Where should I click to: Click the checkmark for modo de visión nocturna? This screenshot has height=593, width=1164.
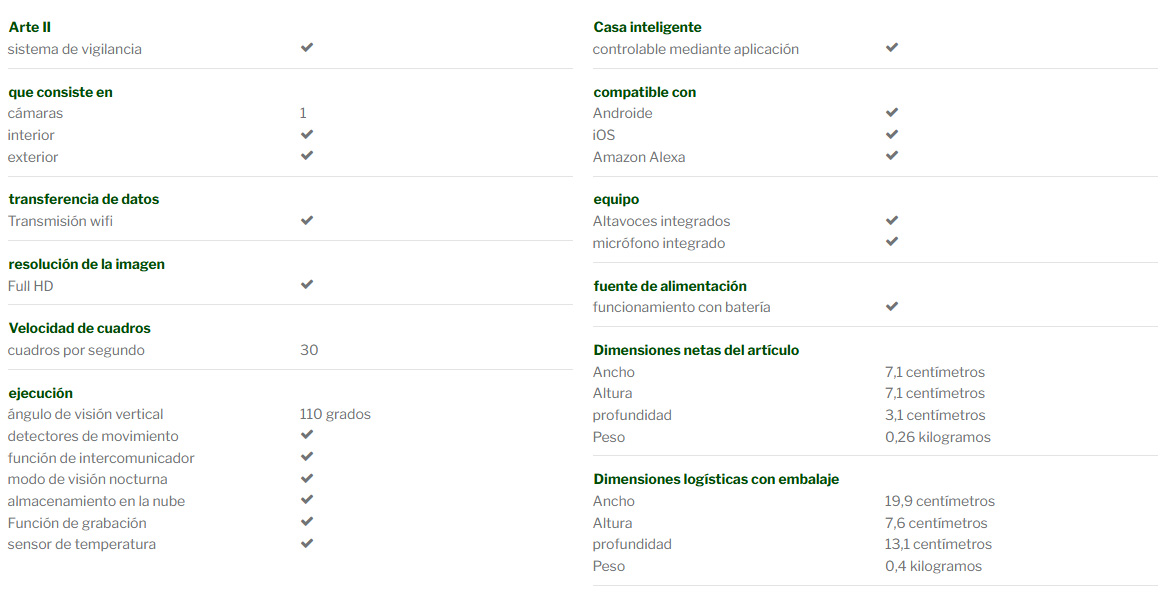pyautogui.click(x=307, y=479)
